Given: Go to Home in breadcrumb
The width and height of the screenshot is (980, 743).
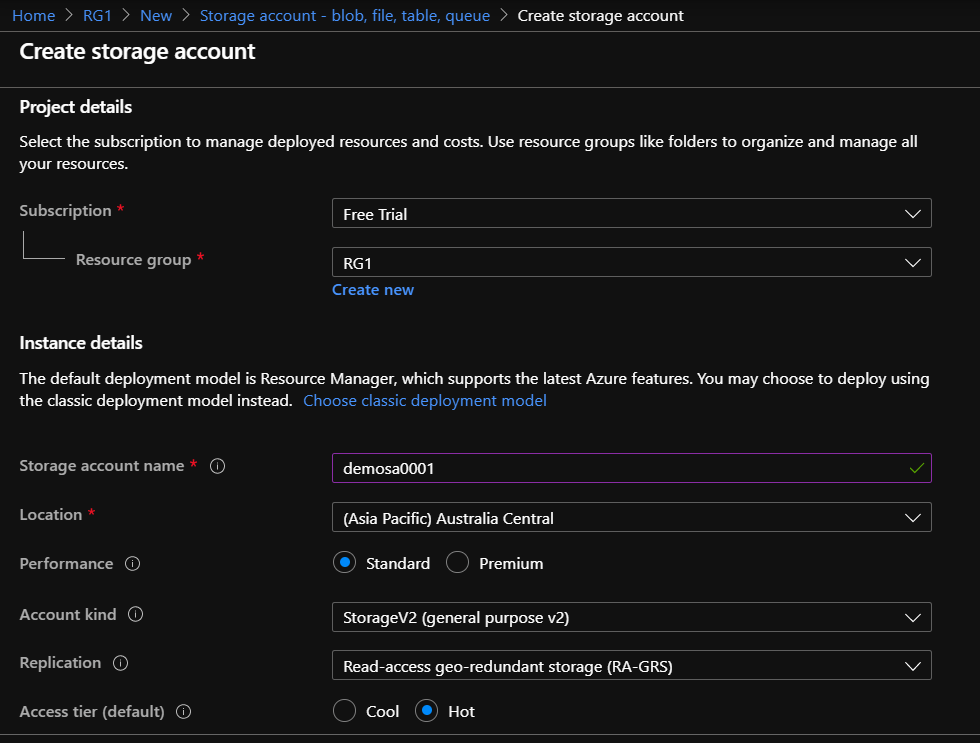Looking at the screenshot, I should [x=33, y=16].
